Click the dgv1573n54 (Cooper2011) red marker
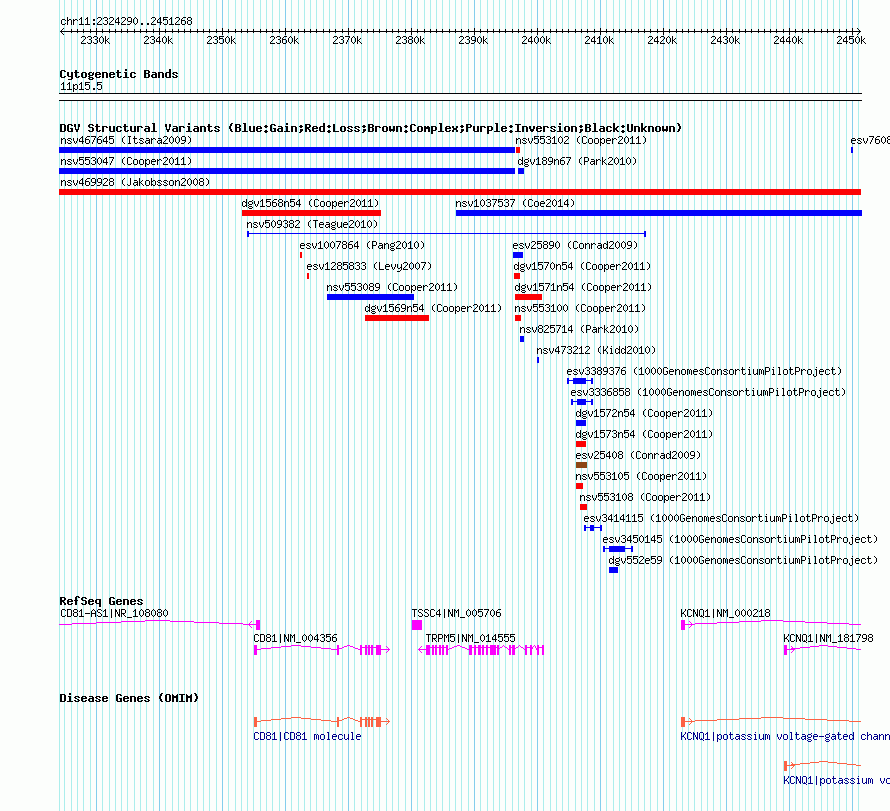Viewport: 890px width, 811px height. [581, 444]
